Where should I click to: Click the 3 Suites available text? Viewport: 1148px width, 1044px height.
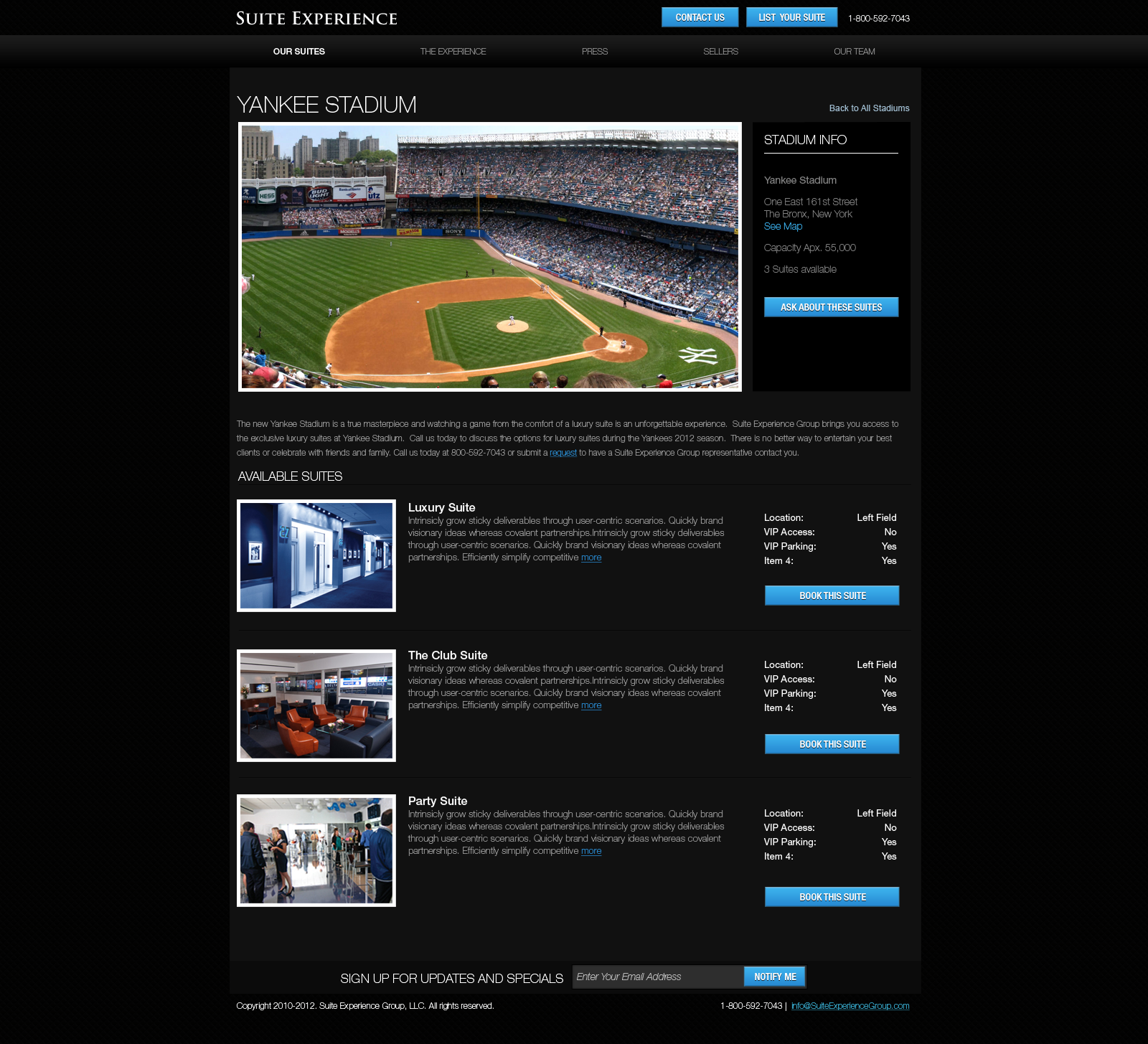point(800,269)
